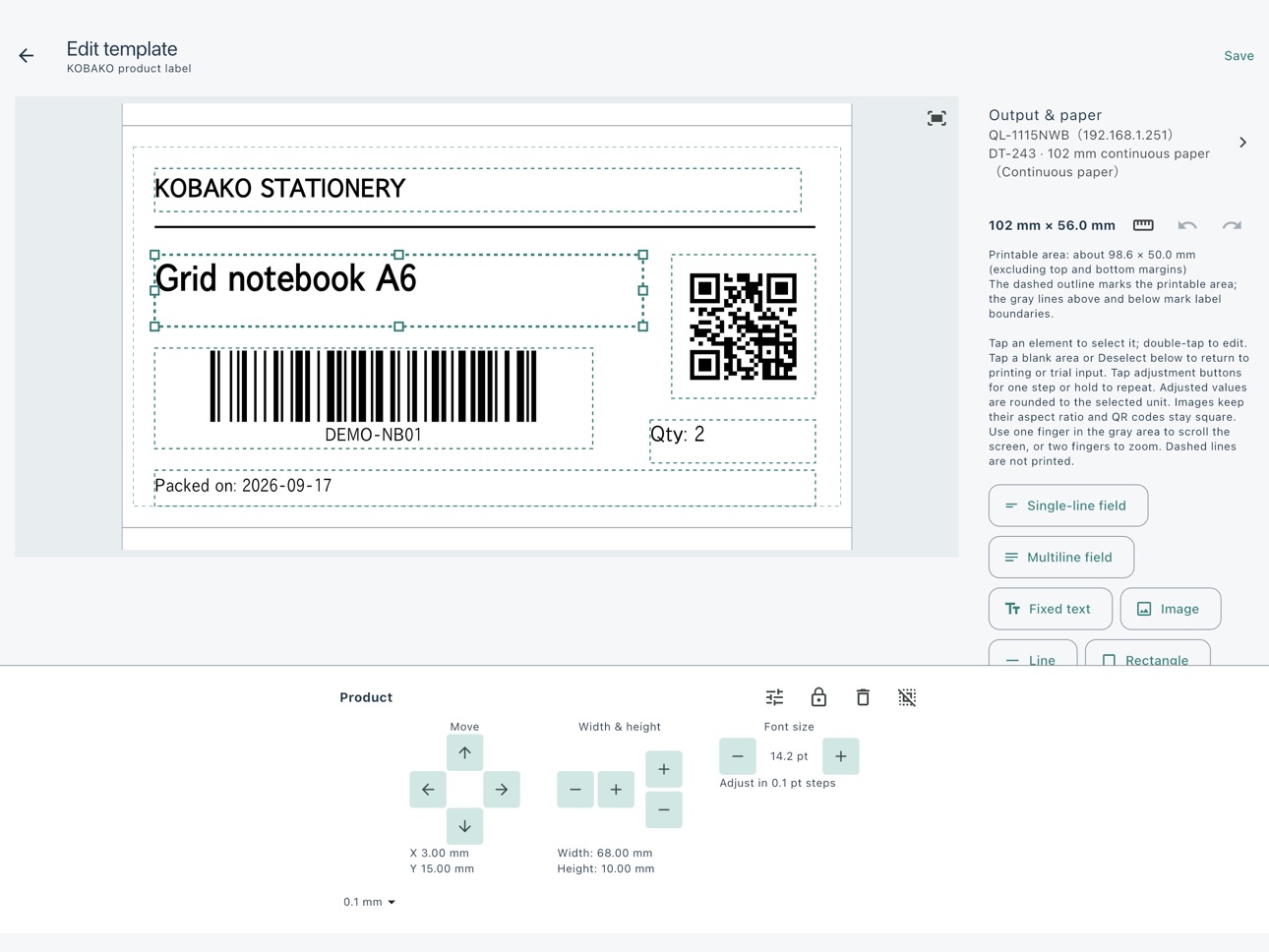Increase element height
The height and width of the screenshot is (952, 1269).
664,769
